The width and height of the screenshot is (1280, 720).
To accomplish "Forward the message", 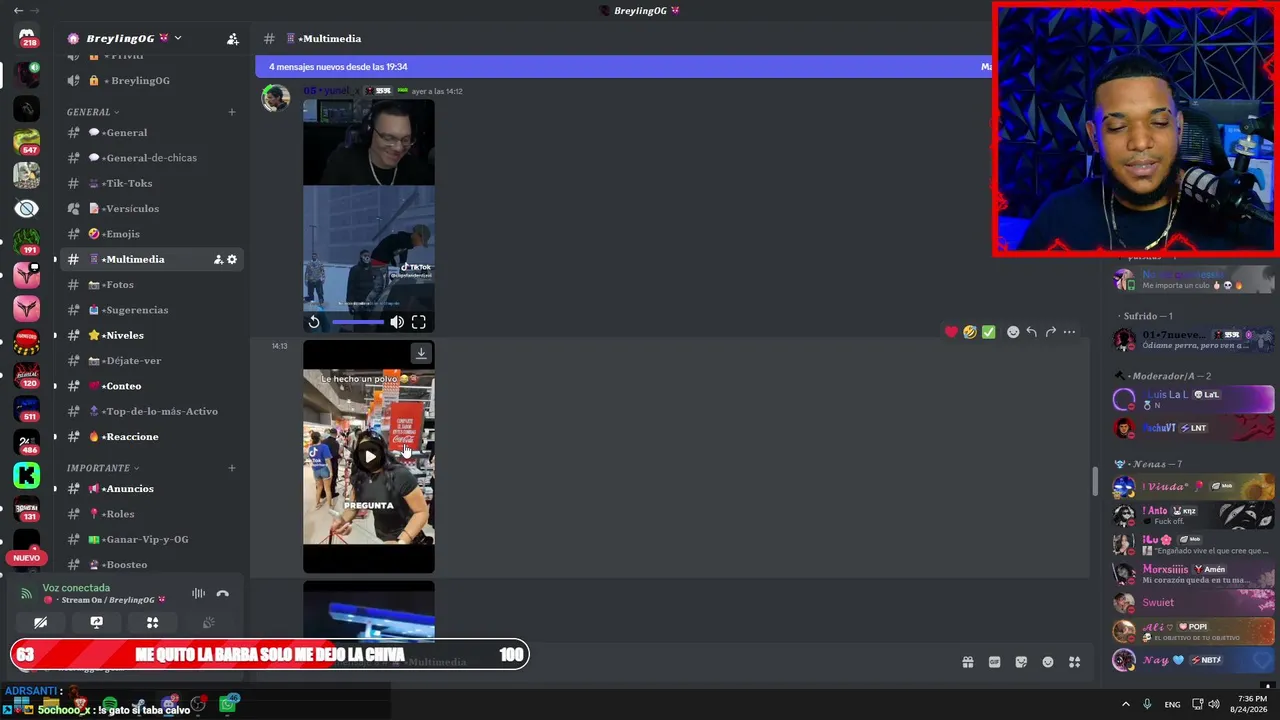I will coord(1051,332).
